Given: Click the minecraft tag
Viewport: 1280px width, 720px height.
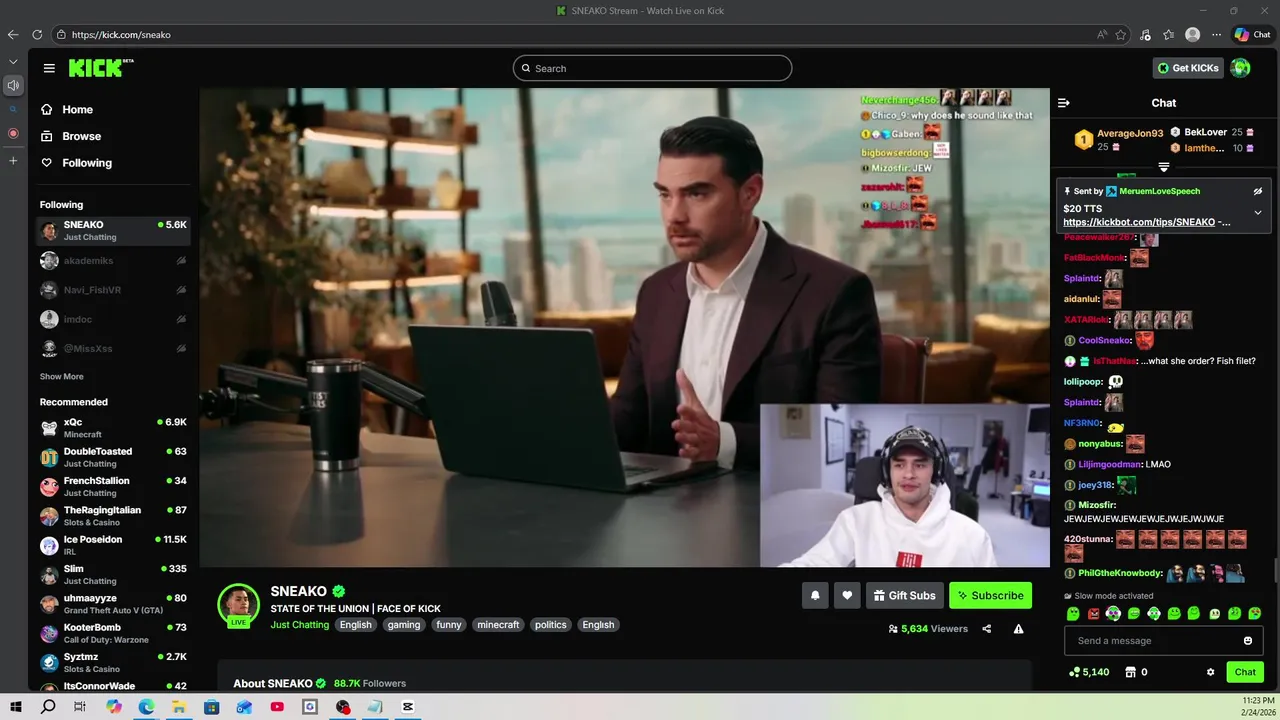Looking at the screenshot, I should click(x=498, y=625).
